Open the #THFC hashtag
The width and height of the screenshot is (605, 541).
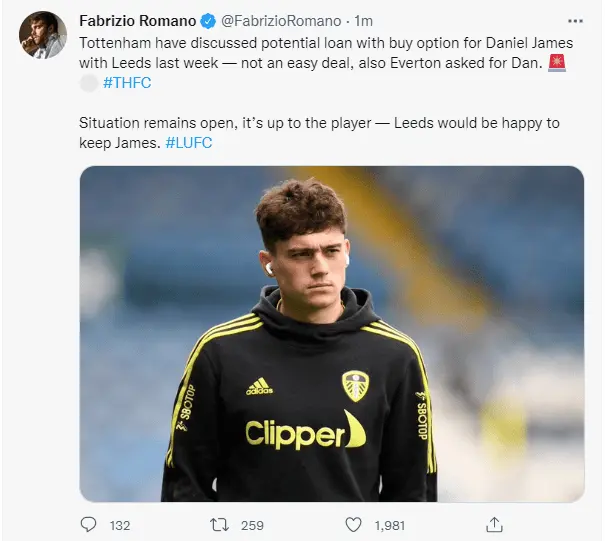pos(128,84)
